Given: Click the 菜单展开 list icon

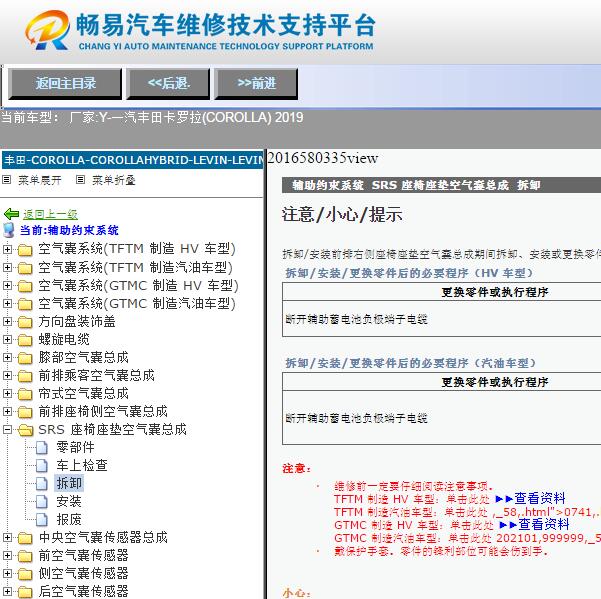Looking at the screenshot, I should point(7,179).
